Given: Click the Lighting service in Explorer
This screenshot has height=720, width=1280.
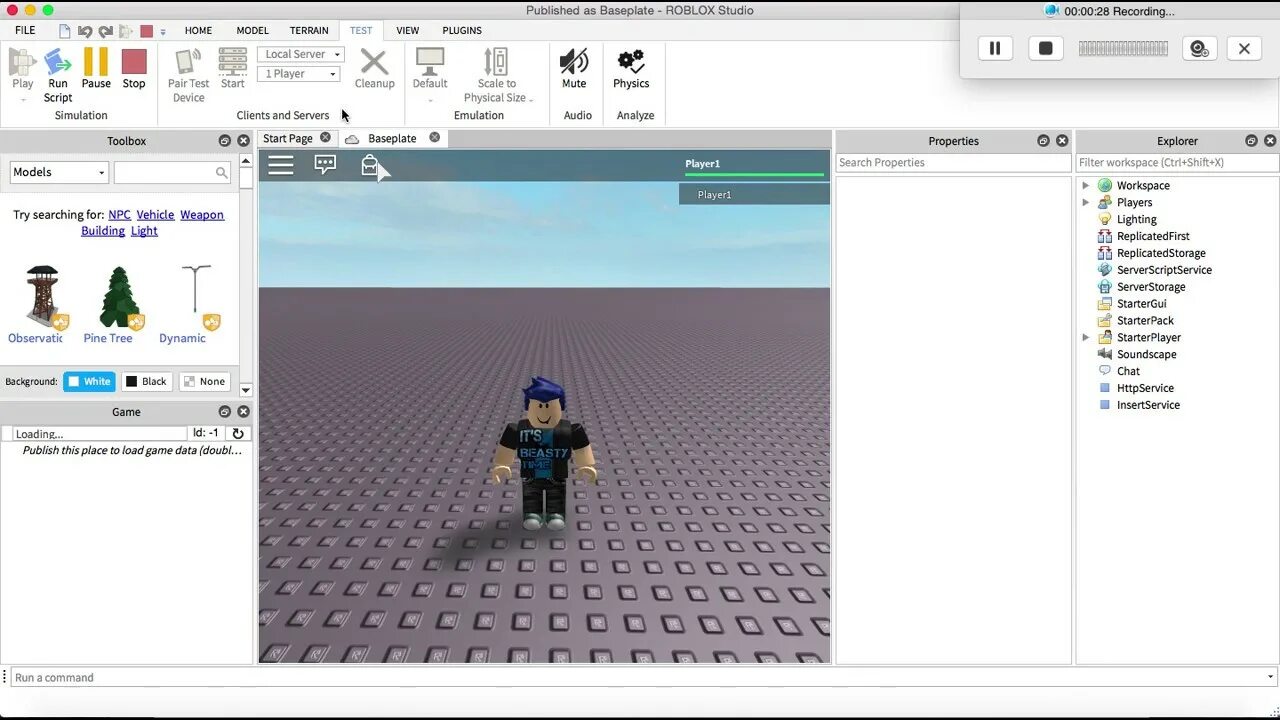Looking at the screenshot, I should point(1136,220).
